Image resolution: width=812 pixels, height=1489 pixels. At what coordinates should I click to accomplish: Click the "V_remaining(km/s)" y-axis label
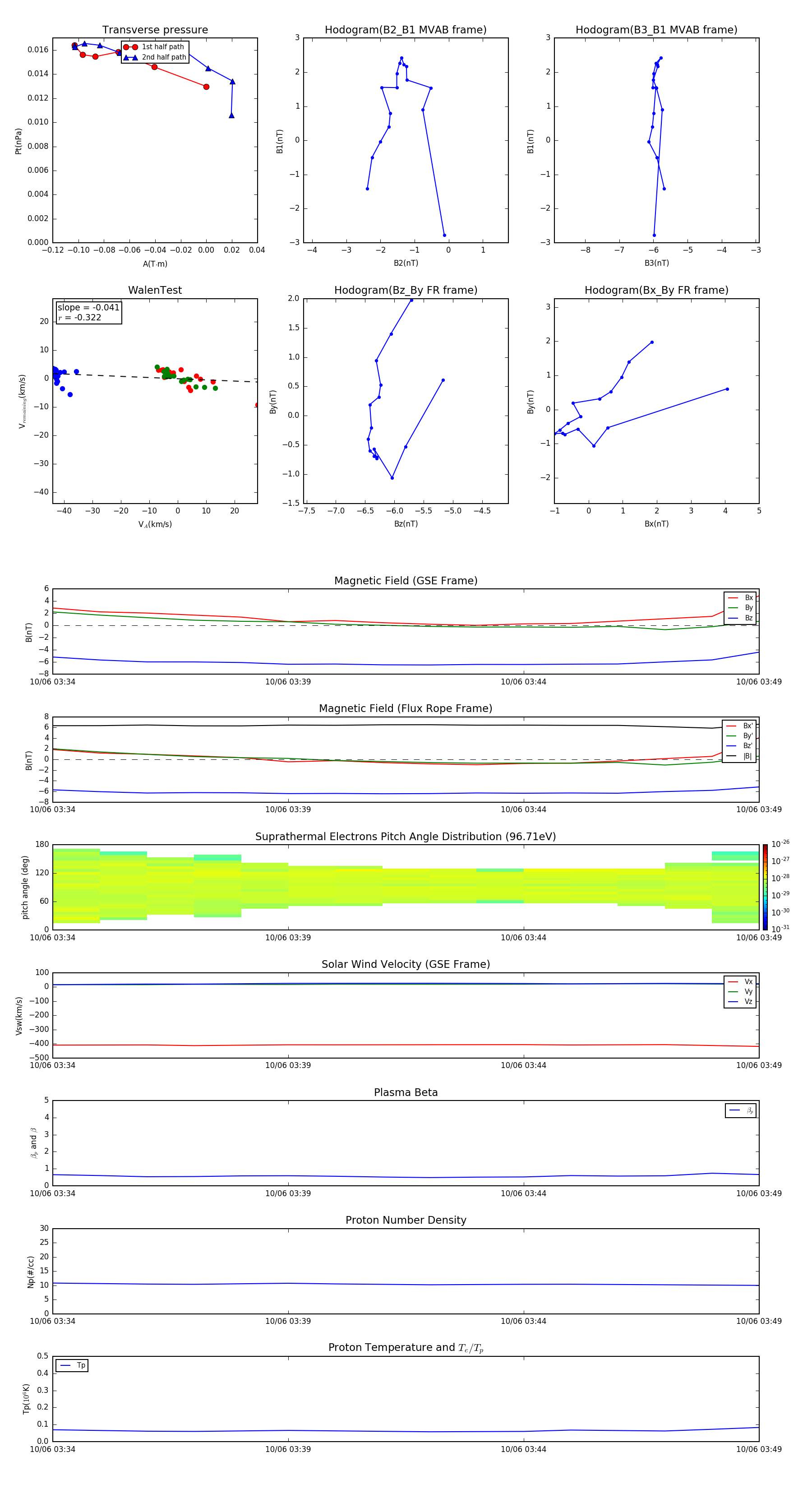22,401
